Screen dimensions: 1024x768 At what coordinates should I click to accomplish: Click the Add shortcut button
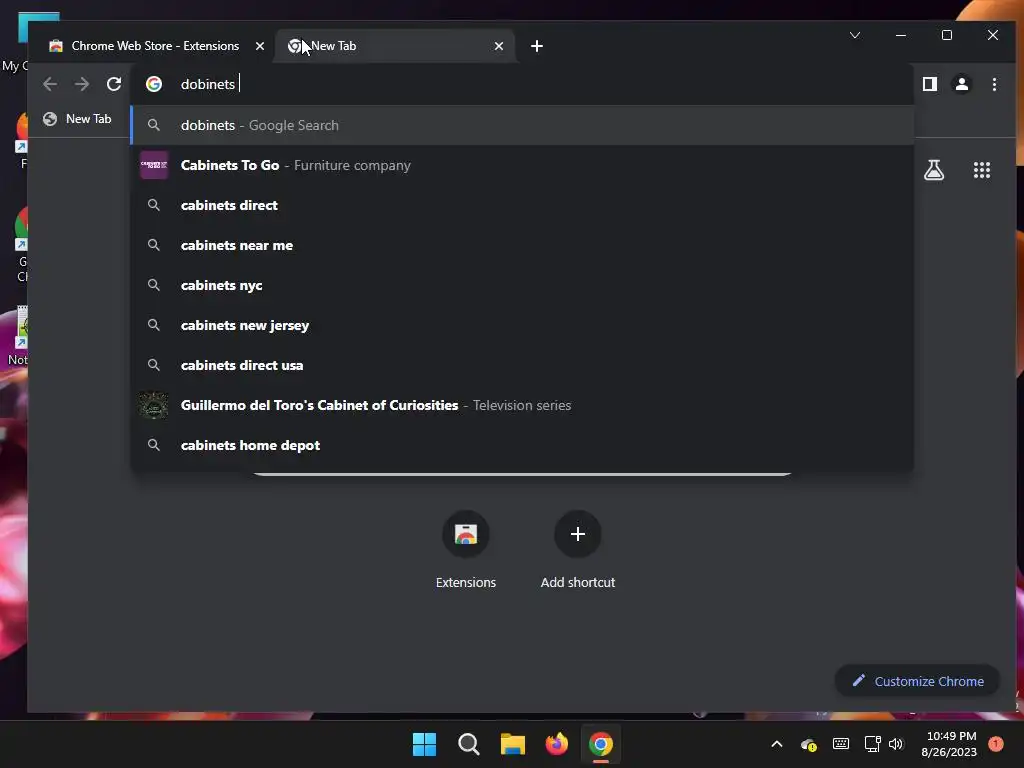pyautogui.click(x=577, y=550)
